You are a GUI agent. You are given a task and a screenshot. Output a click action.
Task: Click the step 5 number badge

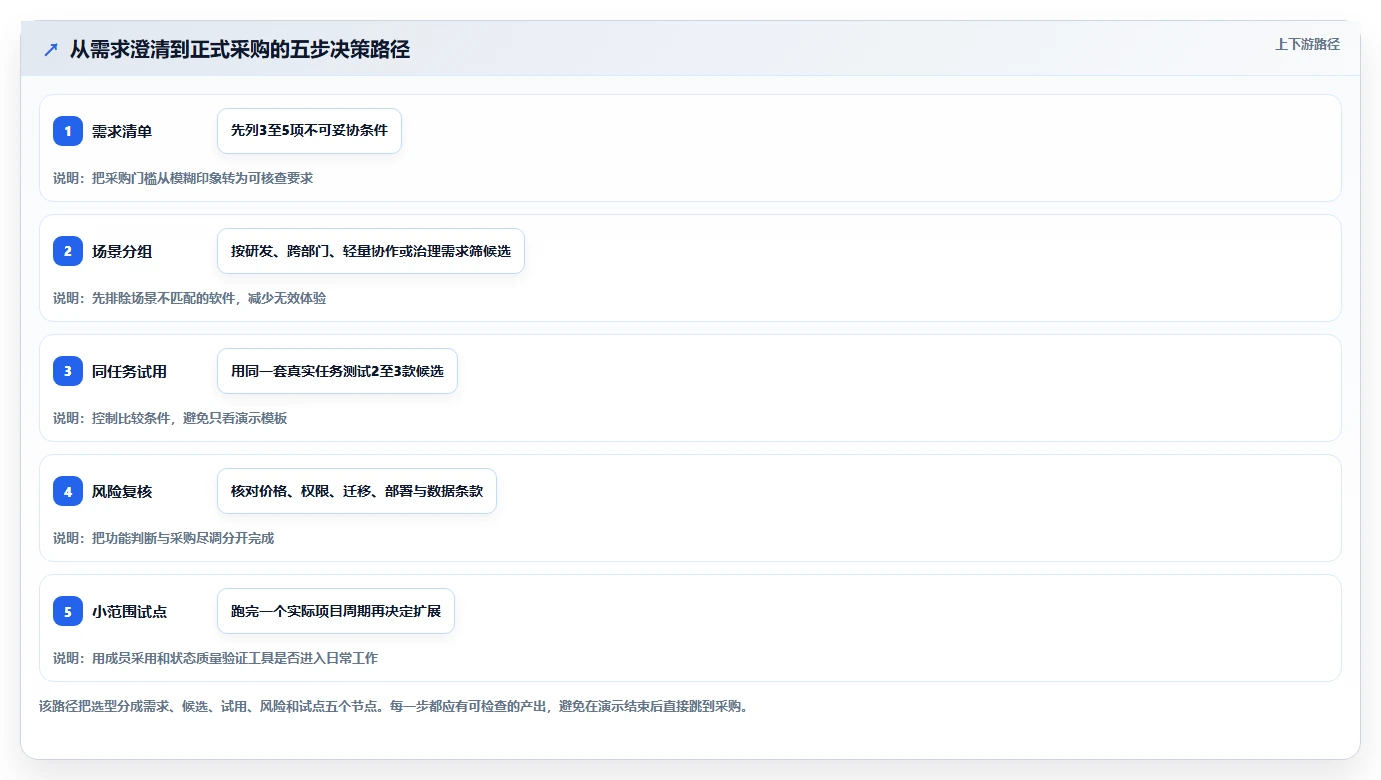[x=68, y=611]
